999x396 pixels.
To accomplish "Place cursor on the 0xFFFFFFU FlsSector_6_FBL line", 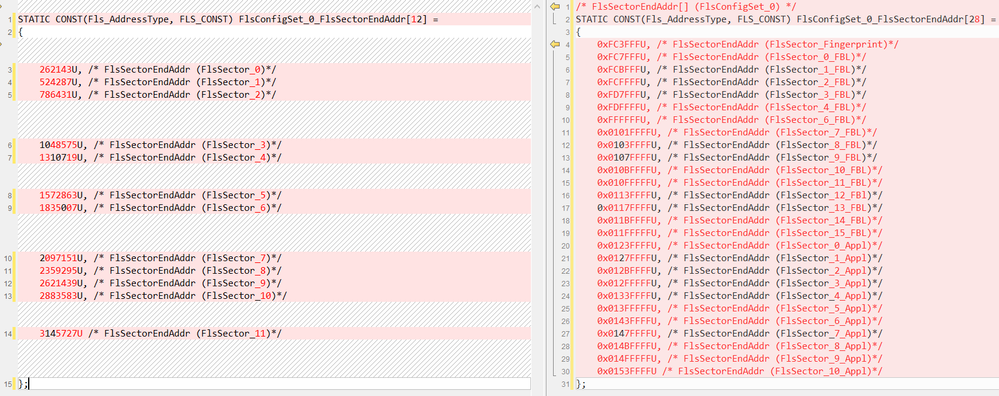I will [x=787, y=120].
